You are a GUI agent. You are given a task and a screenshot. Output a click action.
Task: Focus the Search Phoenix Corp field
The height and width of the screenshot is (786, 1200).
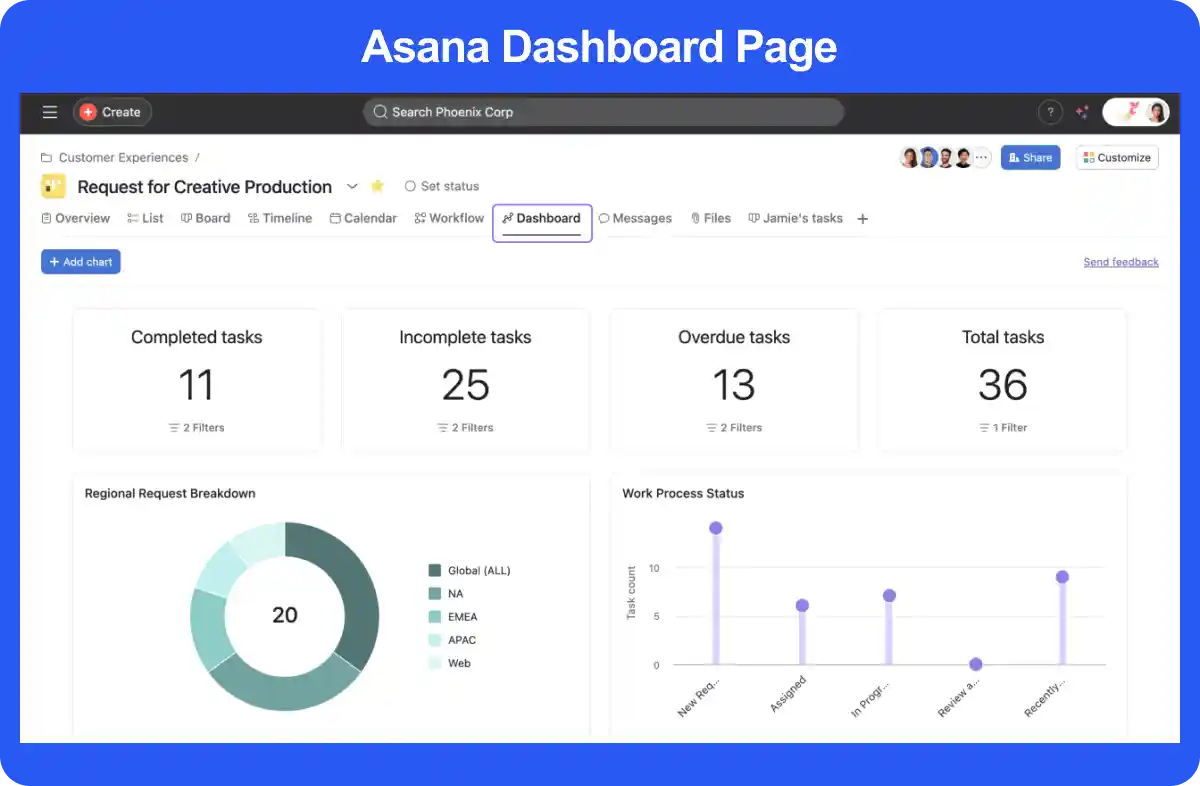[x=603, y=112]
